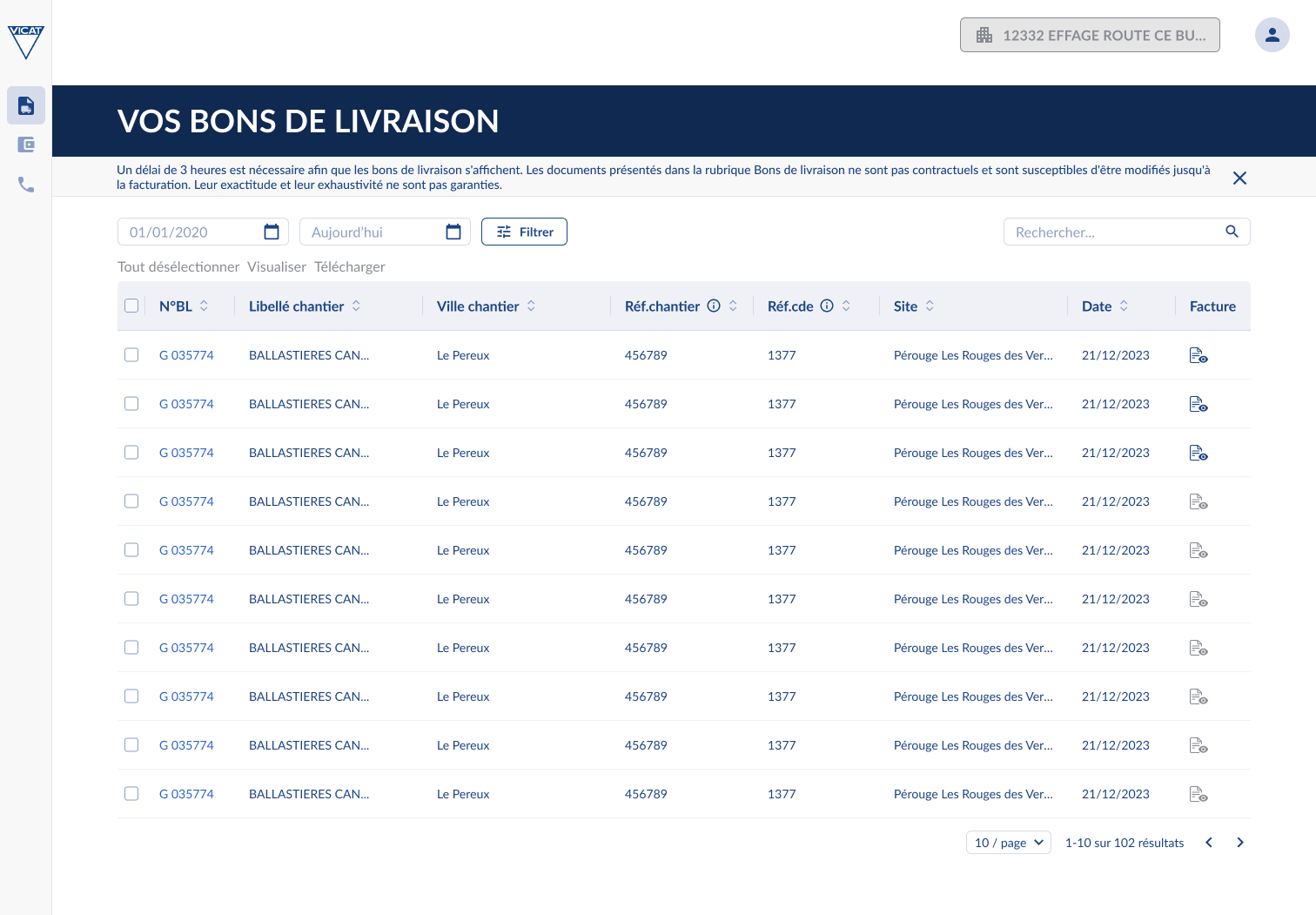Viewport: 1316px width, 915px height.
Task: Open the 10 / page dropdown
Action: pyautogui.click(x=1009, y=842)
